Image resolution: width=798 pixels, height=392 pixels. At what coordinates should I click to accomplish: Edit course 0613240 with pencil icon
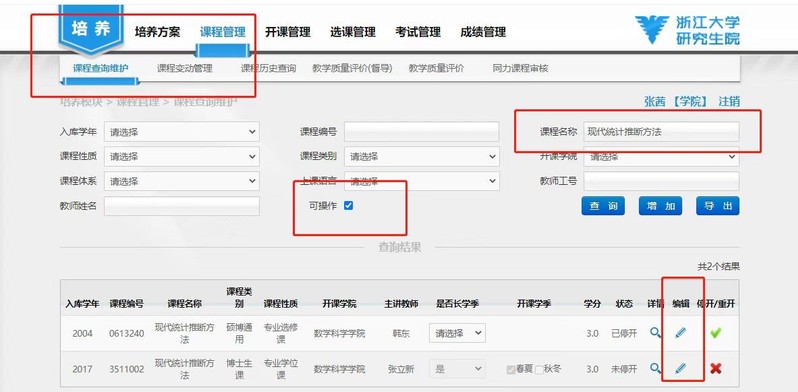point(680,333)
